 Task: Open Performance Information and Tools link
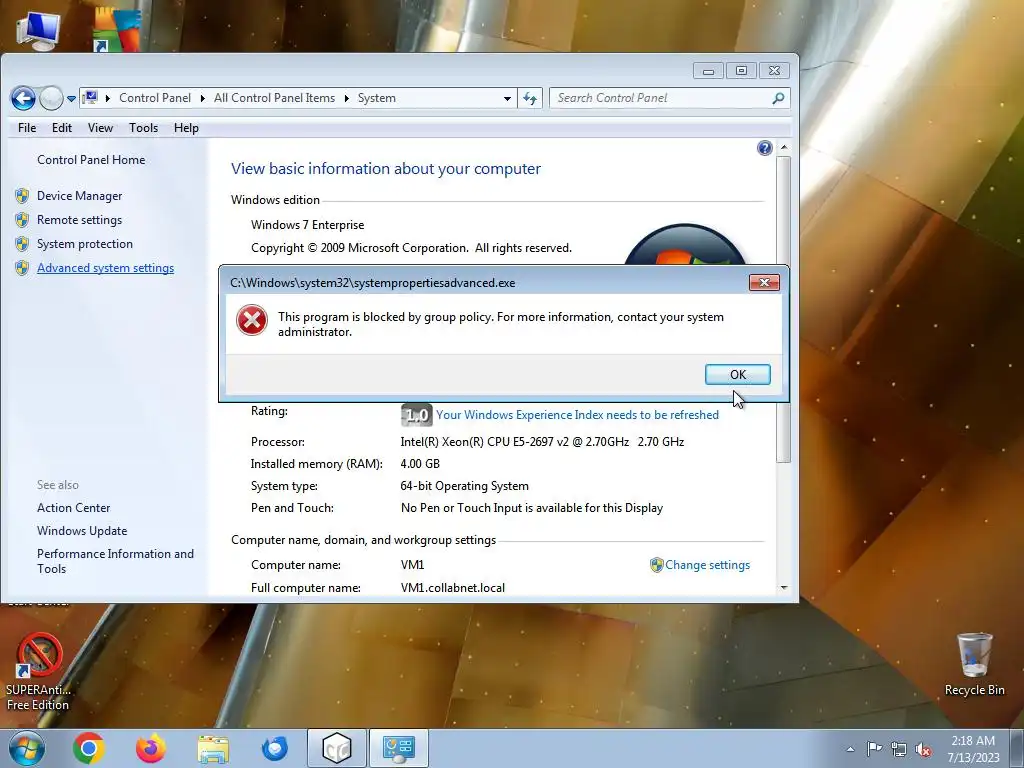point(116,561)
